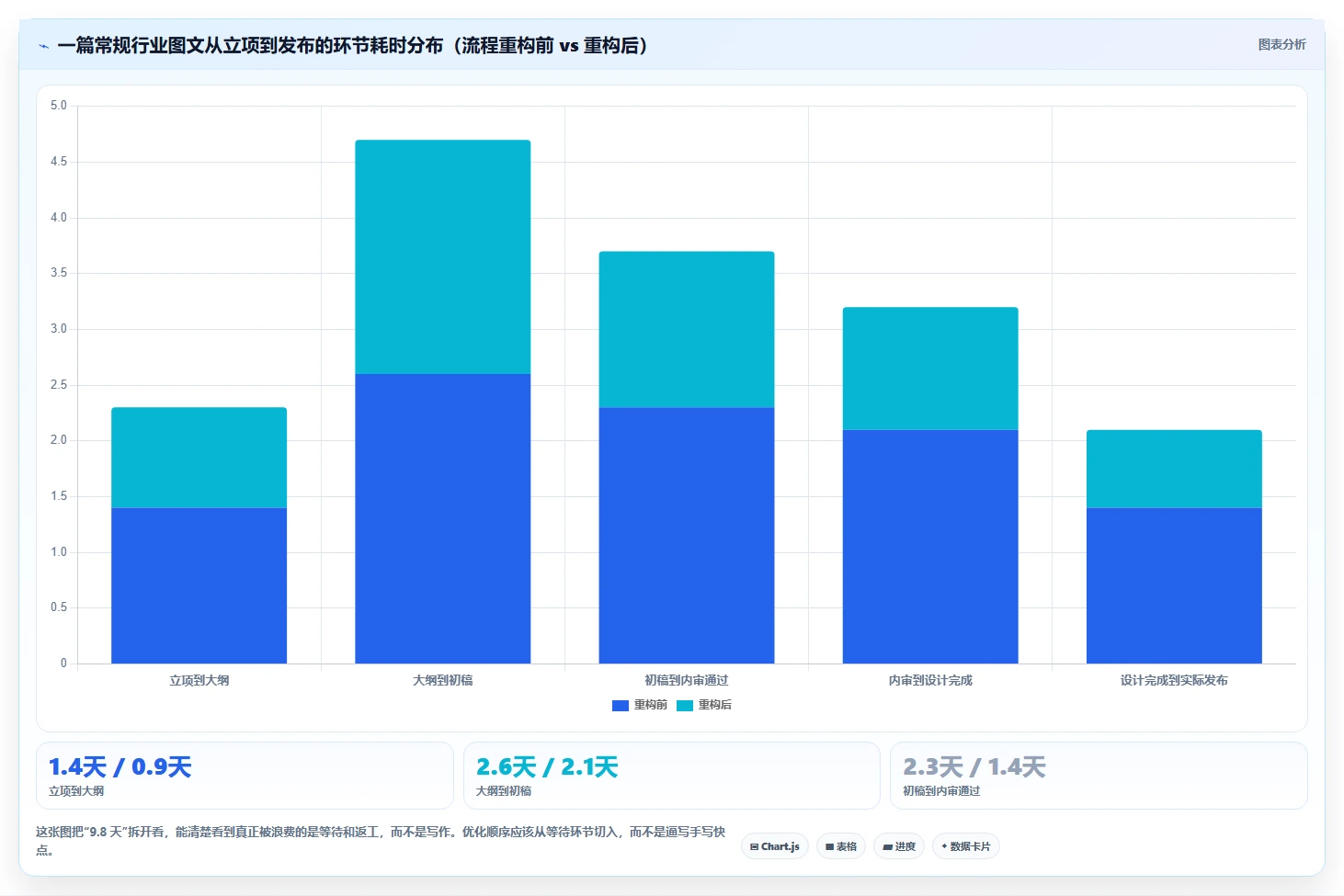The width and height of the screenshot is (1344, 896).
Task: Click the cyan 重构后 bar for 内审到设计完成
Action: click(930, 368)
